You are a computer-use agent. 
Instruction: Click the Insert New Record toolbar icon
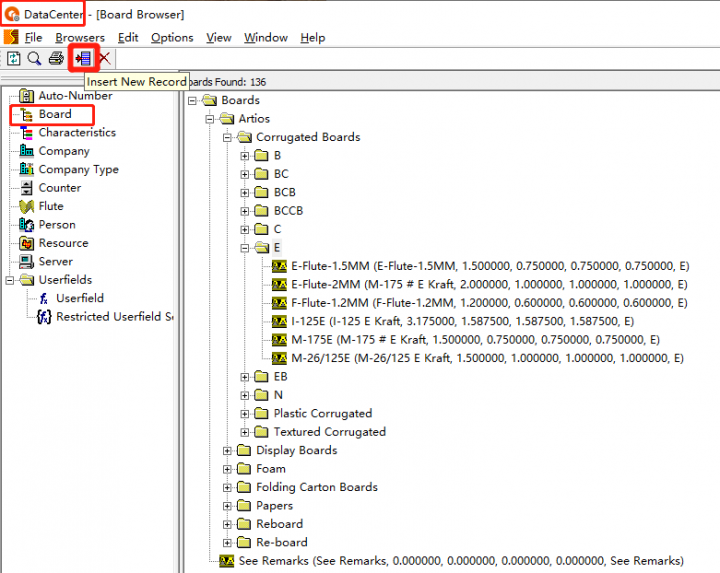82,58
